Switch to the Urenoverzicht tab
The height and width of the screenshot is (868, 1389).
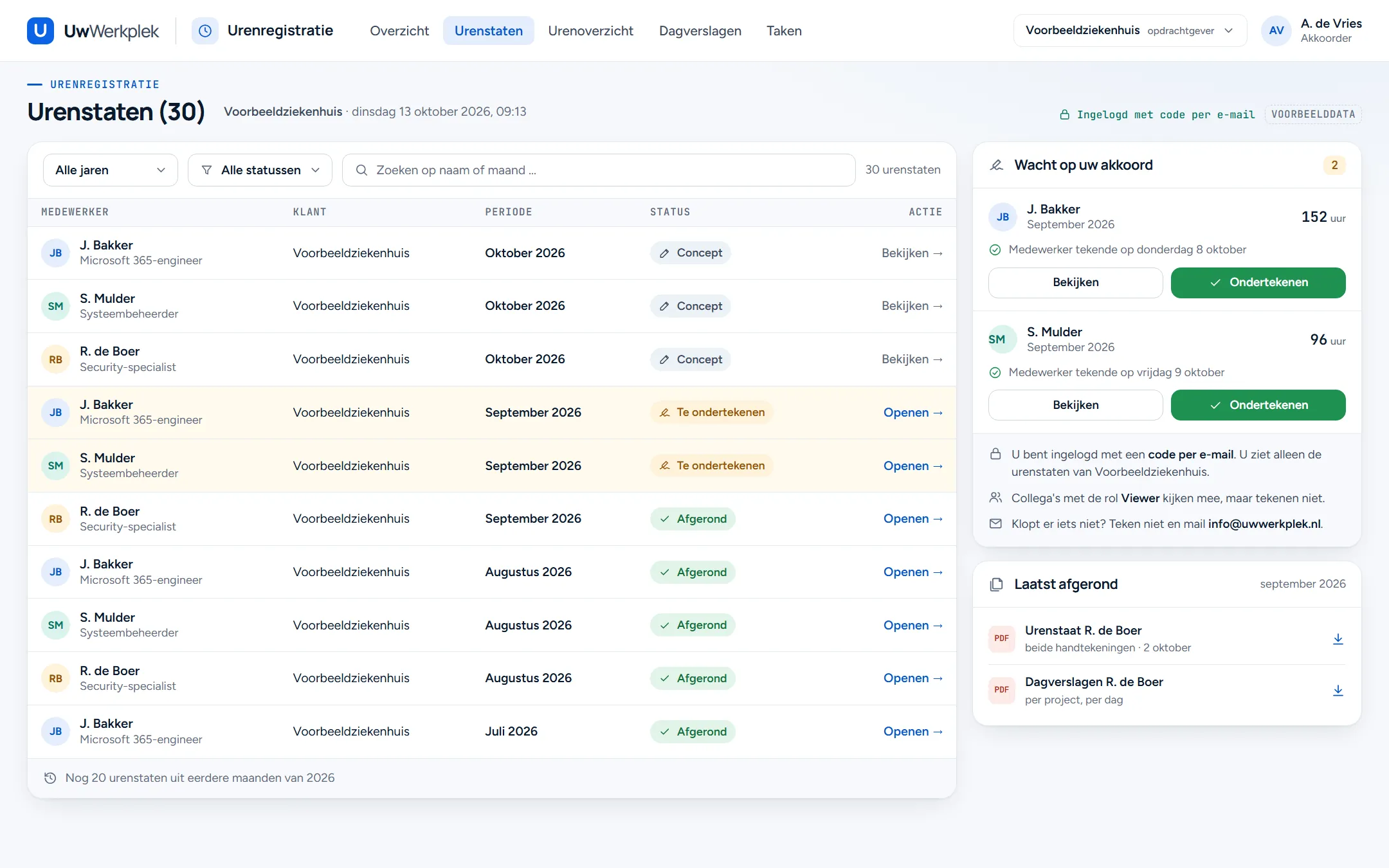pos(590,31)
